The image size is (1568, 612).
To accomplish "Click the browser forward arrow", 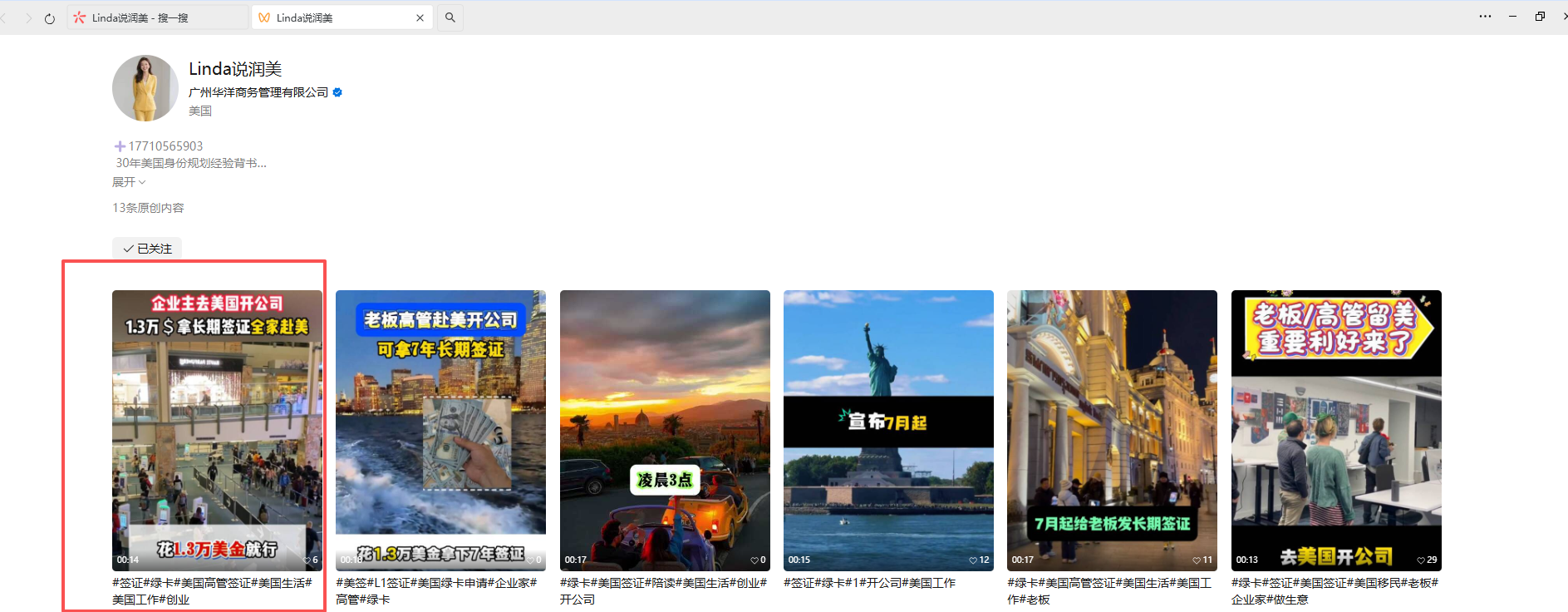I will [x=28, y=17].
